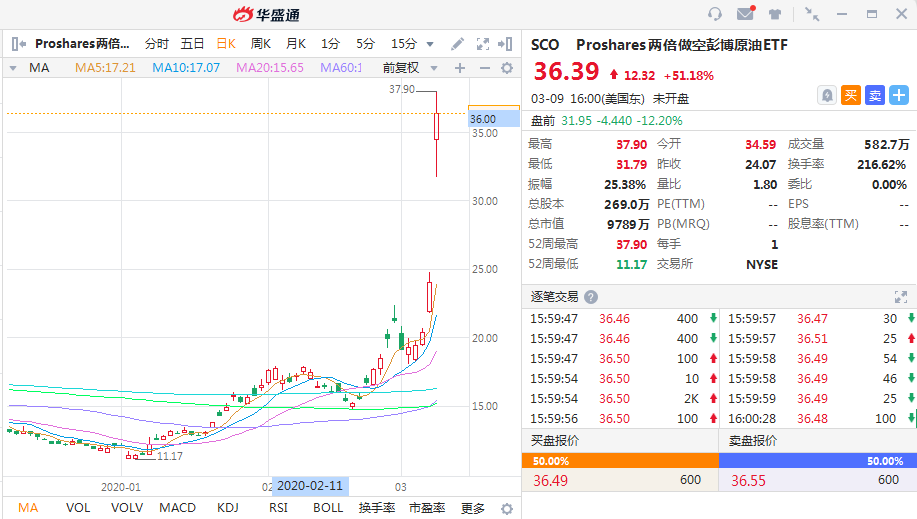Select the MA bottom indicator
This screenshot has width=917, height=519.
click(x=28, y=508)
